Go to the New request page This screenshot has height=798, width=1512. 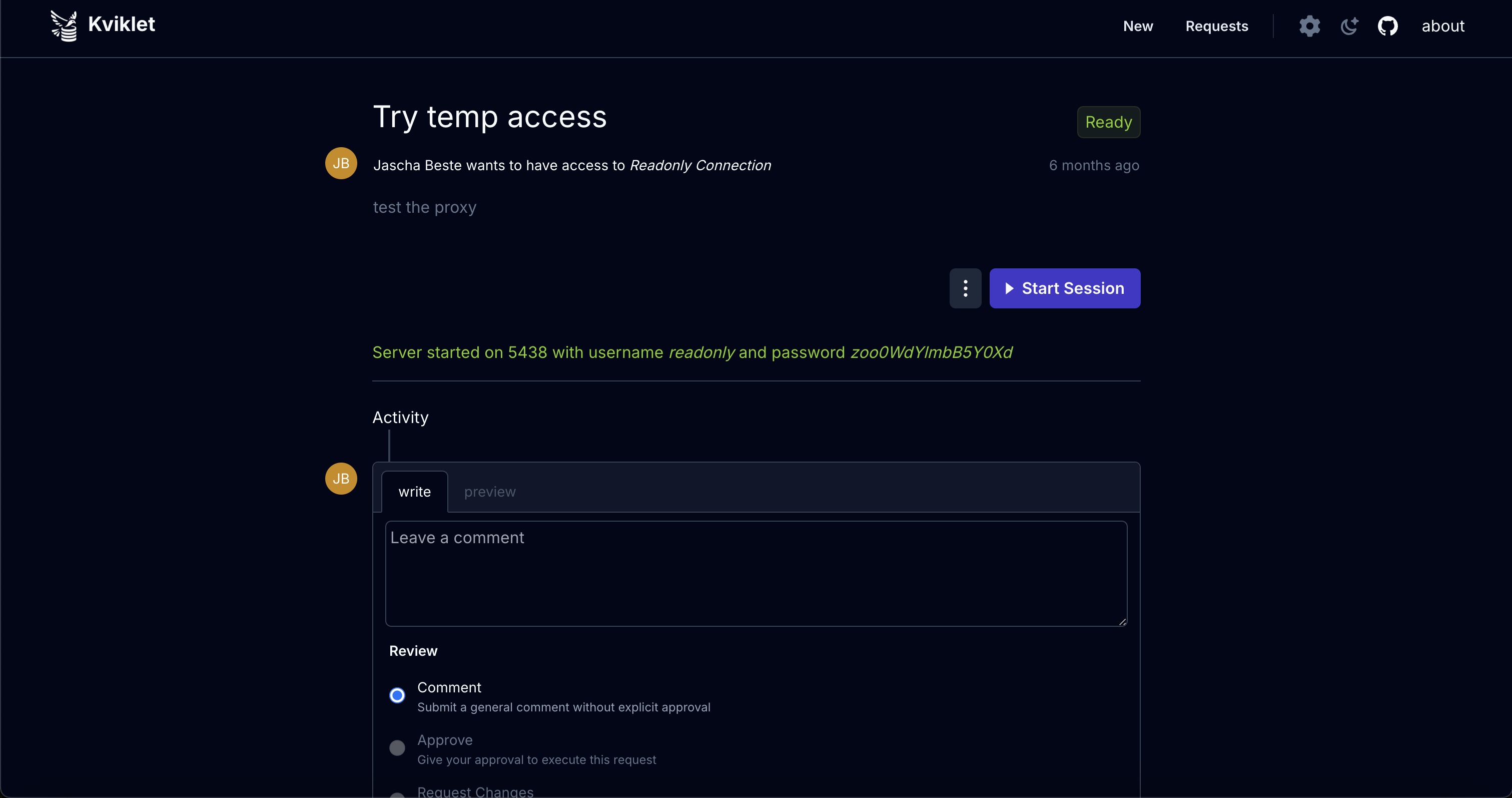coord(1138,26)
